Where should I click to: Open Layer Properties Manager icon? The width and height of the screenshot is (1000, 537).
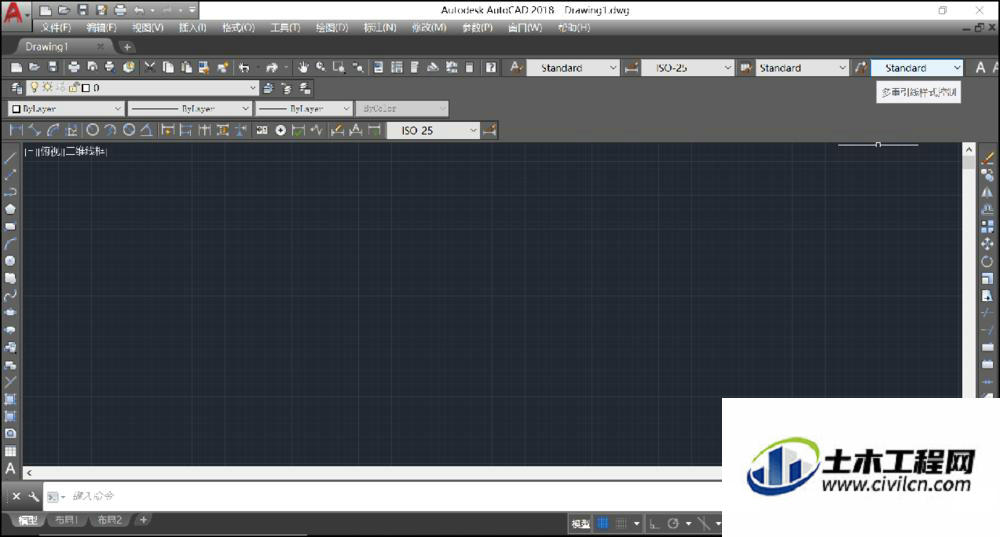coord(17,88)
